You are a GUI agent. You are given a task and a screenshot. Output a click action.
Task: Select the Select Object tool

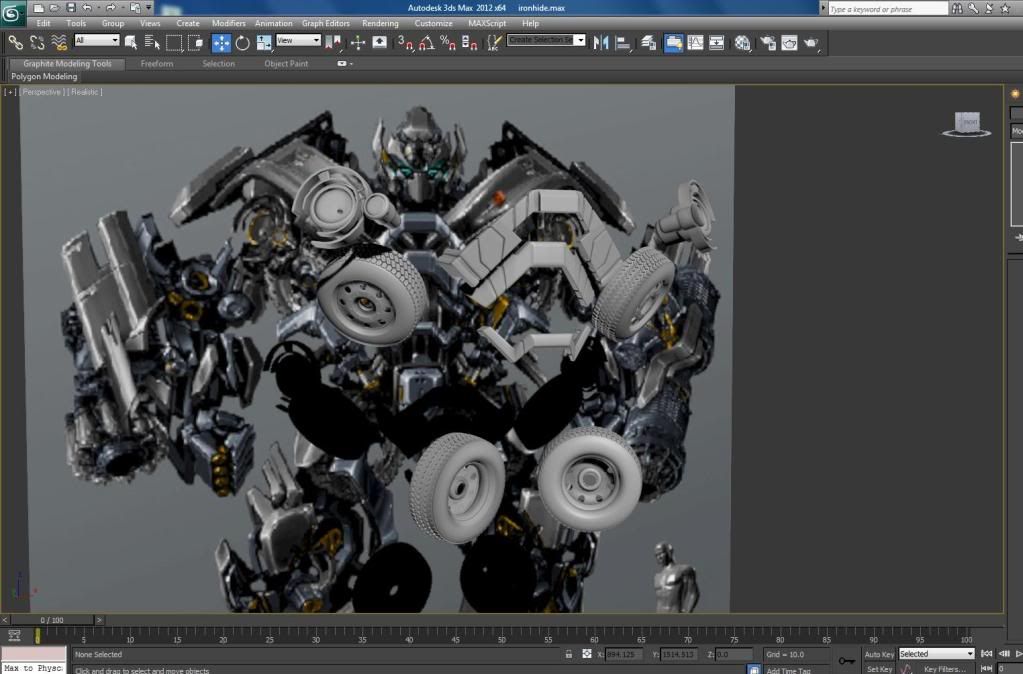[131, 43]
